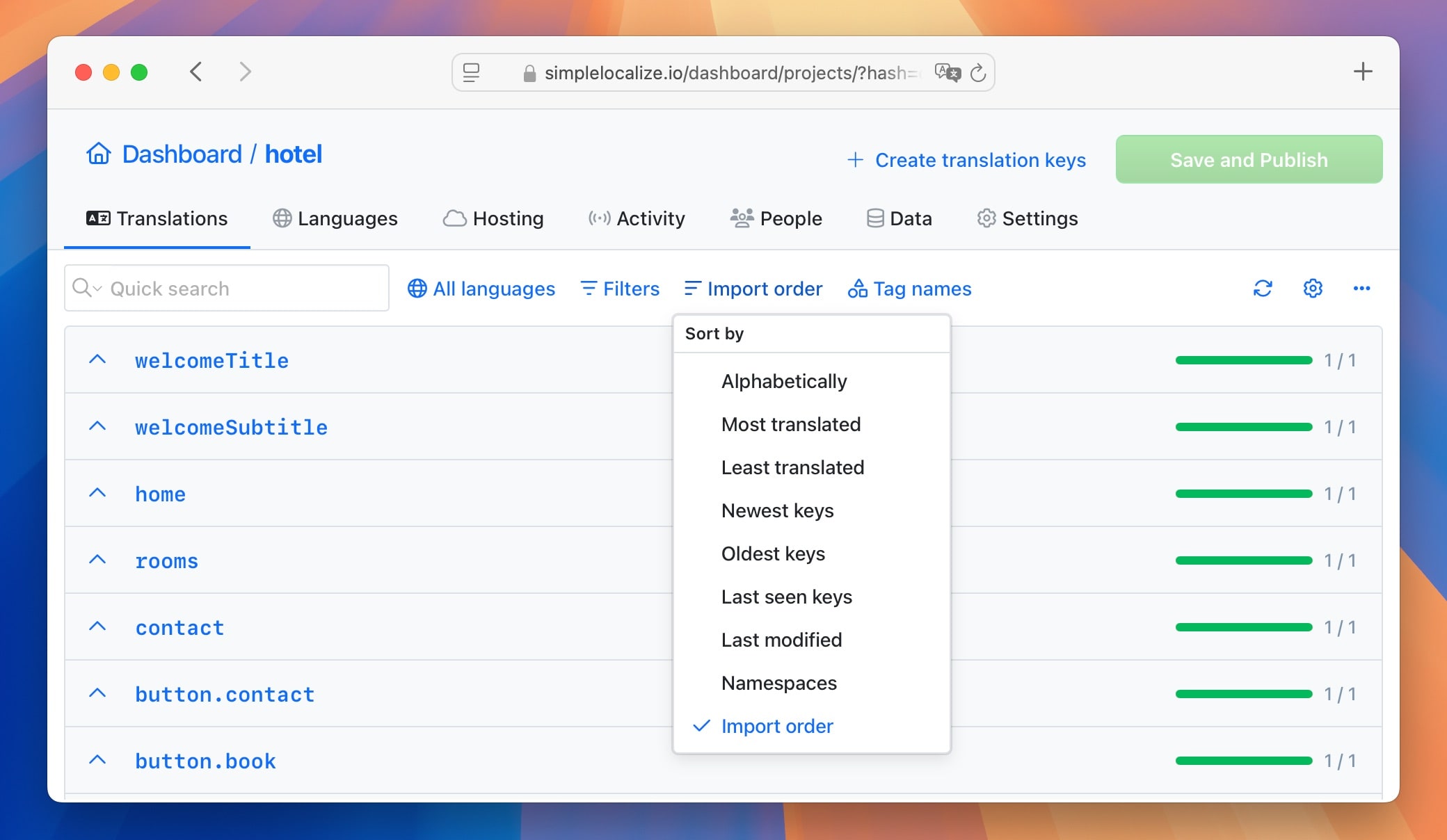Screen dimensions: 1447x840
Task: Switch to the Languages tab
Action: tap(335, 218)
